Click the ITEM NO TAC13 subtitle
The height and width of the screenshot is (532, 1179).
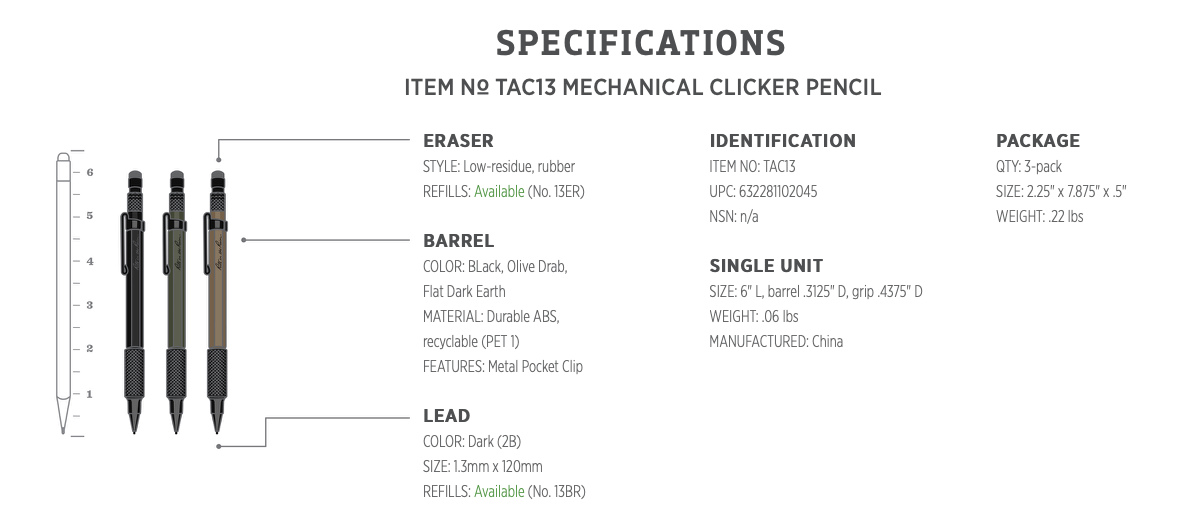pos(642,87)
